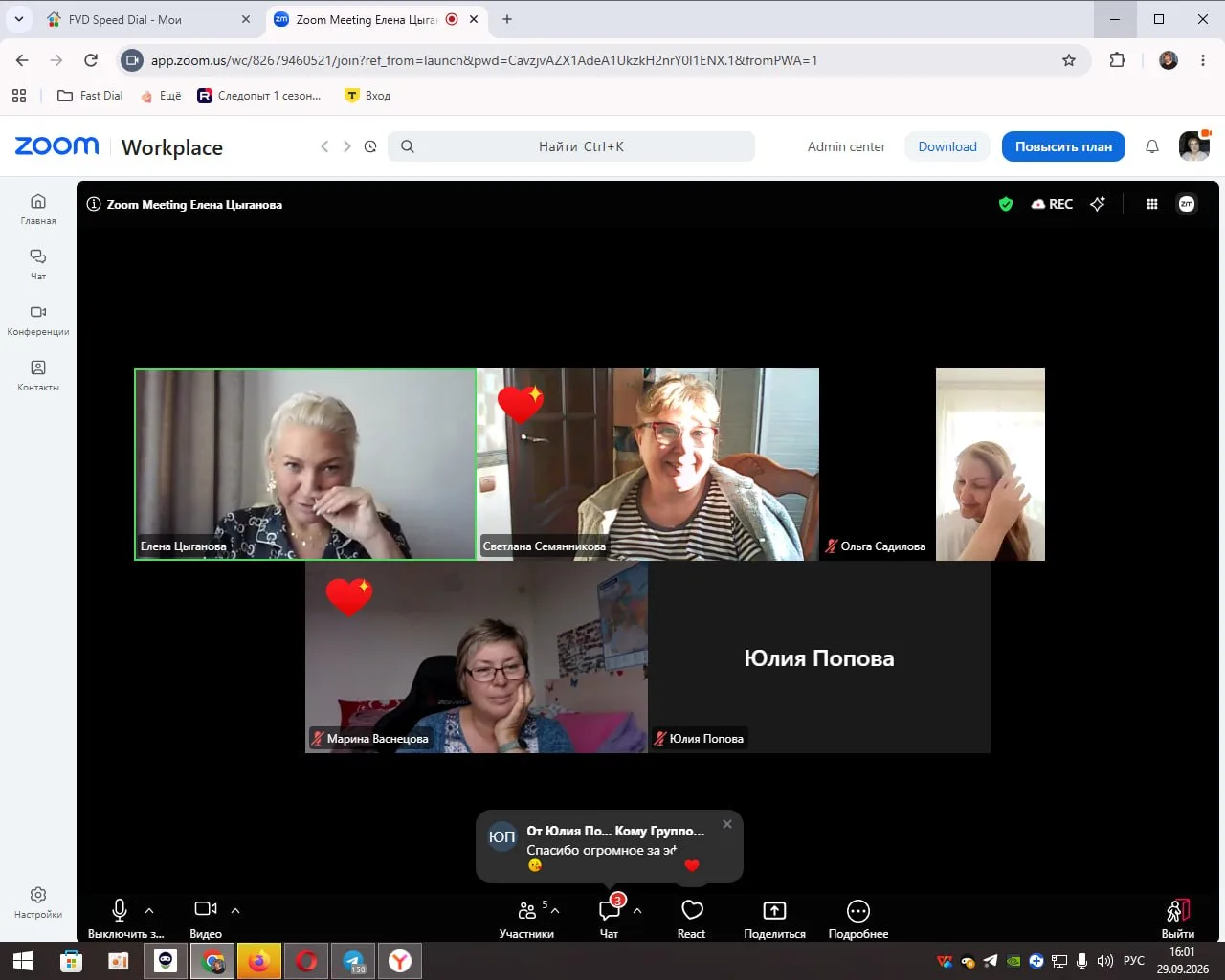Click the Download button
1225x980 pixels.
947,146
